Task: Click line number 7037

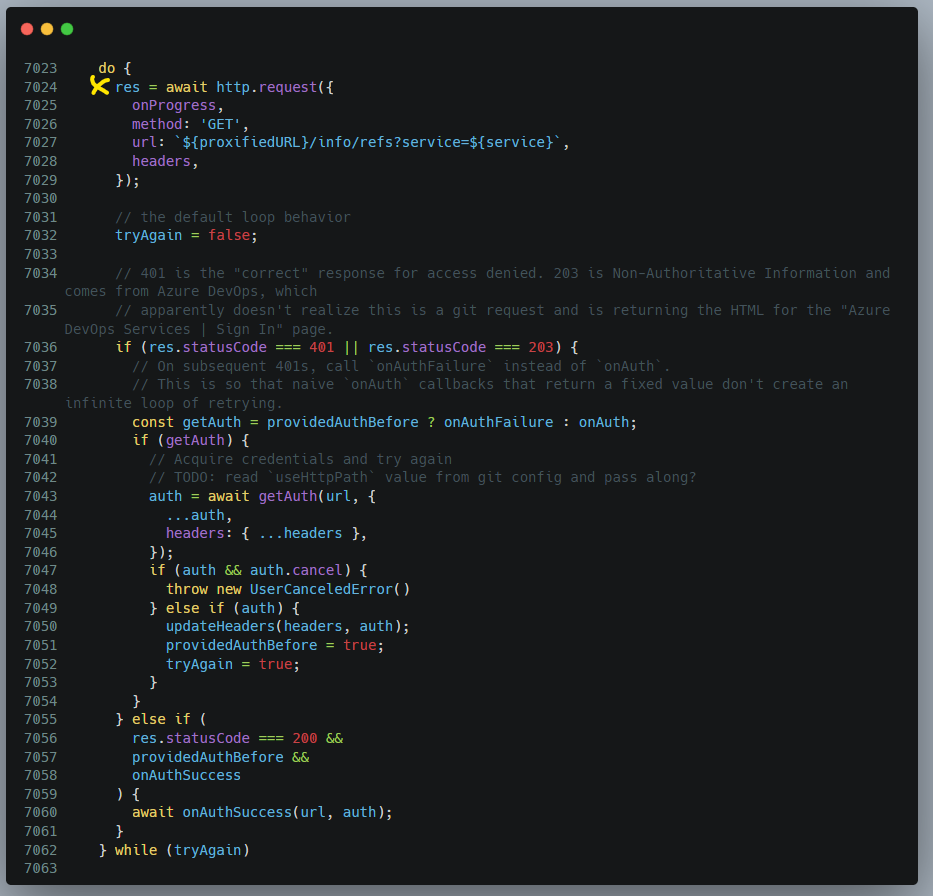Action: 40,366
